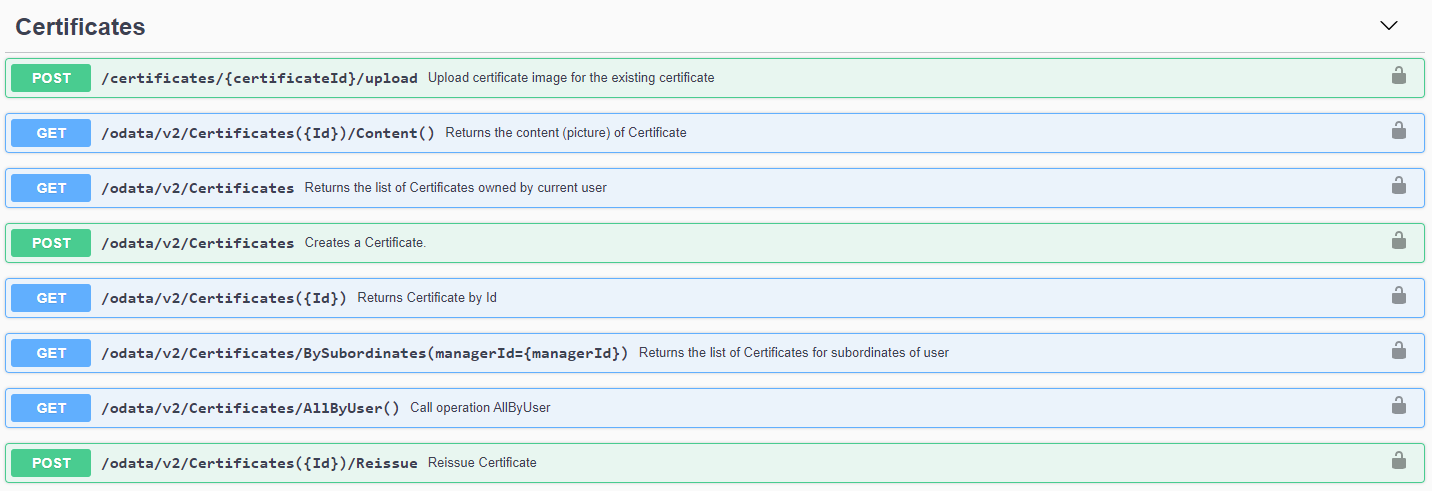This screenshot has height=491, width=1432.
Task: Click 'Returns the list of Certificates for subordinates' text
Action: coord(794,353)
